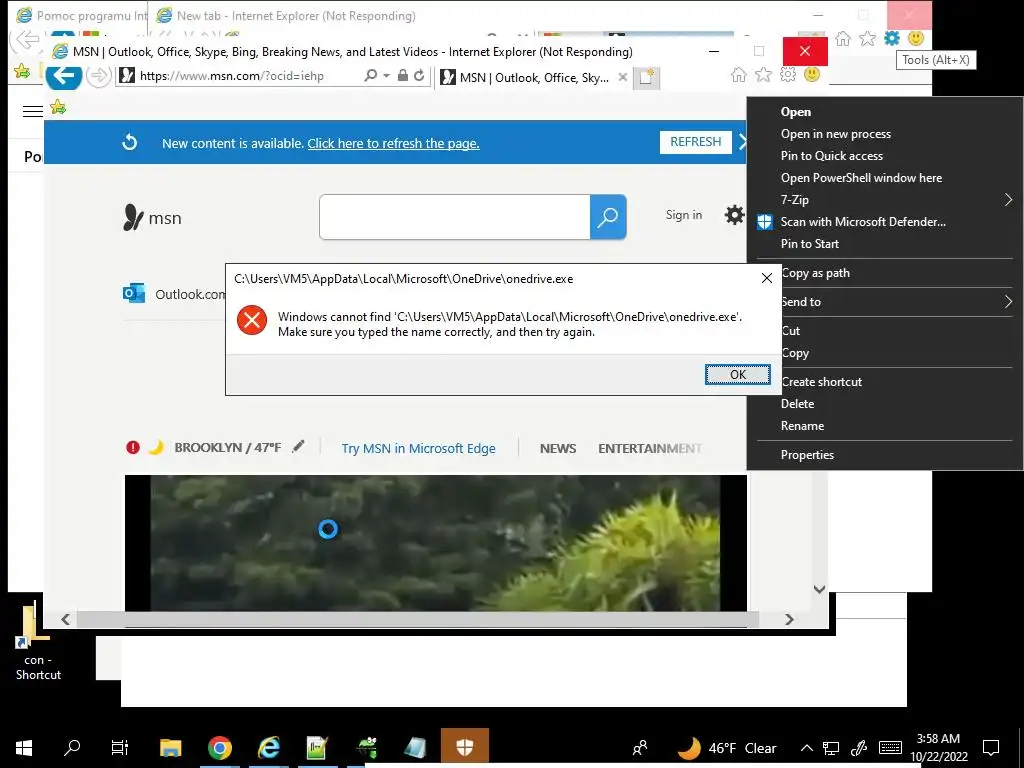Click the arrow right of REFRESH banner

tap(742, 142)
